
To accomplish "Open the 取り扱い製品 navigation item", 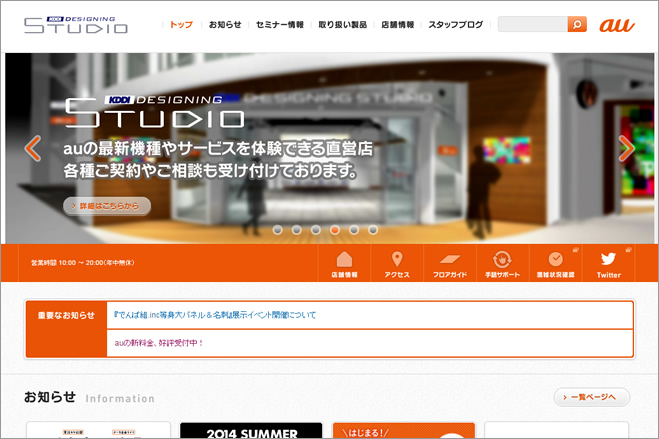I will click(343, 25).
